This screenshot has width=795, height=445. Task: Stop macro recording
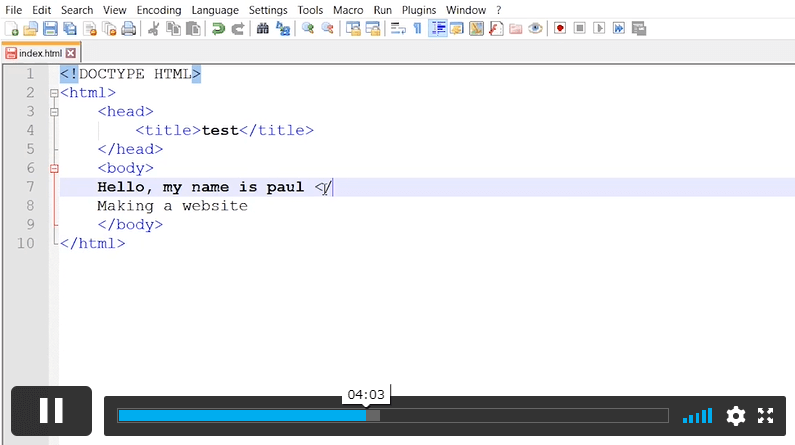point(580,29)
